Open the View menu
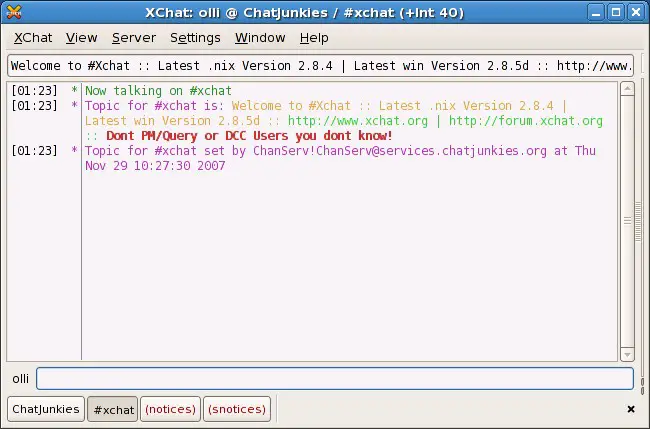The height and width of the screenshot is (429, 650). [x=82, y=38]
